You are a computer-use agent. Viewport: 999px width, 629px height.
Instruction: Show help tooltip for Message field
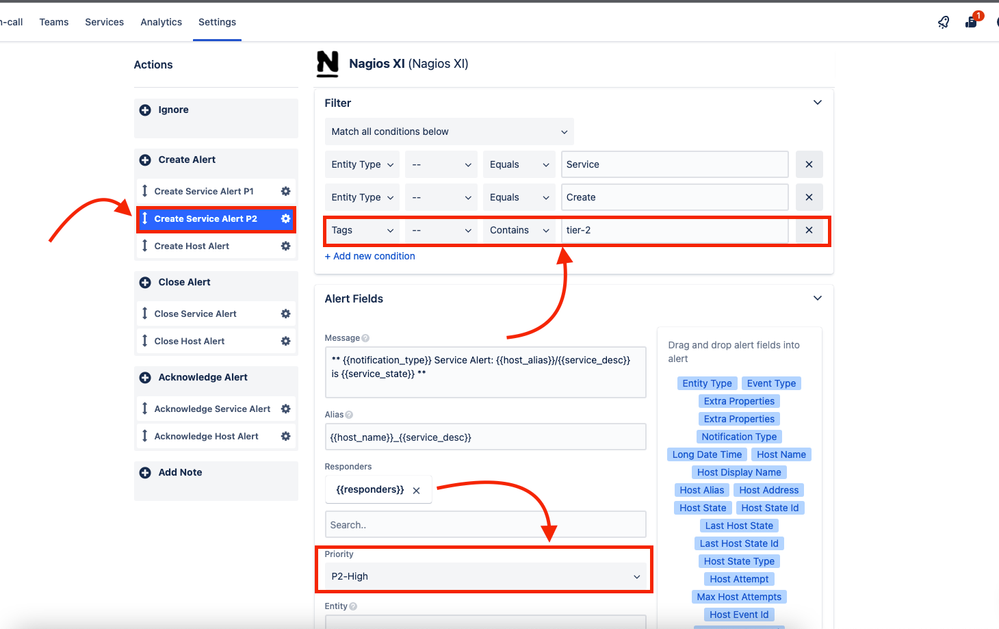365,338
